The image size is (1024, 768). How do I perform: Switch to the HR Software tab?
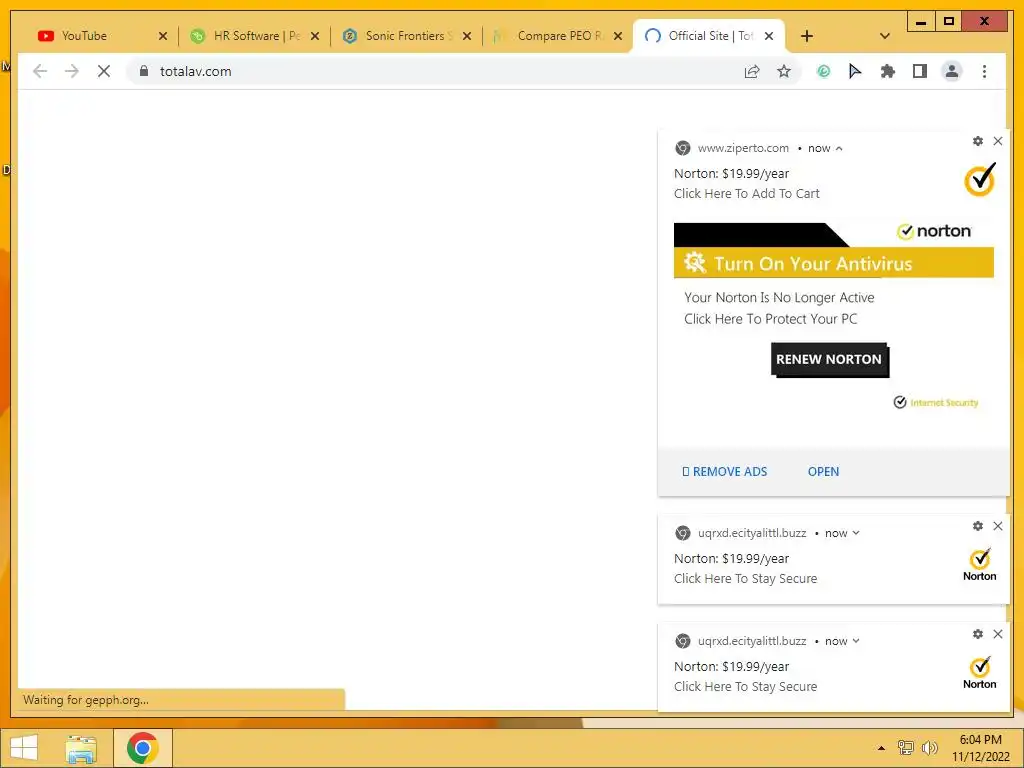coord(255,36)
